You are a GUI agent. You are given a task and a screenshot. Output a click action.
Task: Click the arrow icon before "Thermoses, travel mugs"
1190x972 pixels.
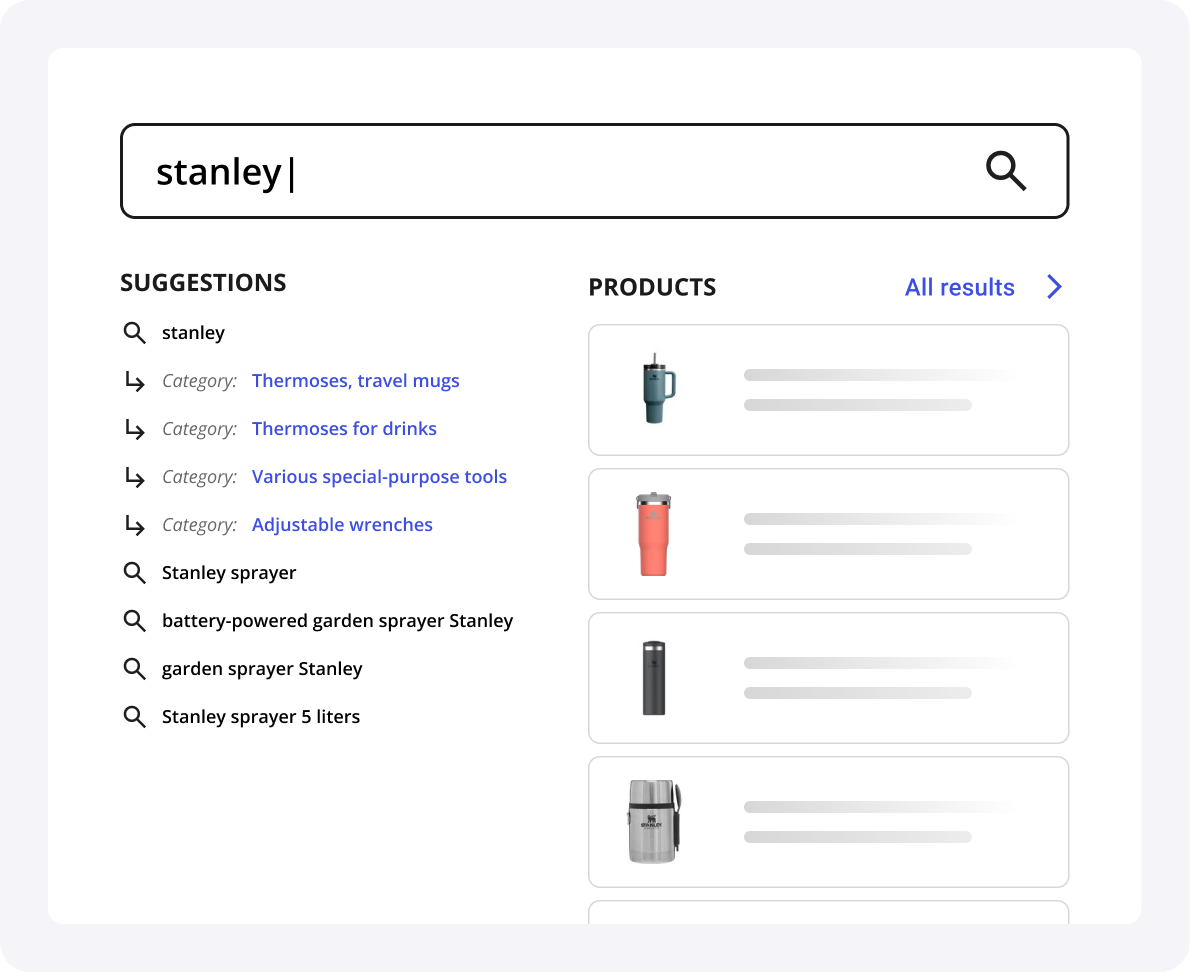pos(135,380)
